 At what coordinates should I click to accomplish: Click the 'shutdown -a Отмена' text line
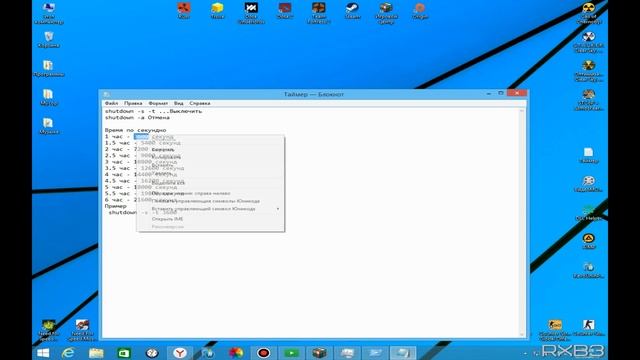point(137,118)
